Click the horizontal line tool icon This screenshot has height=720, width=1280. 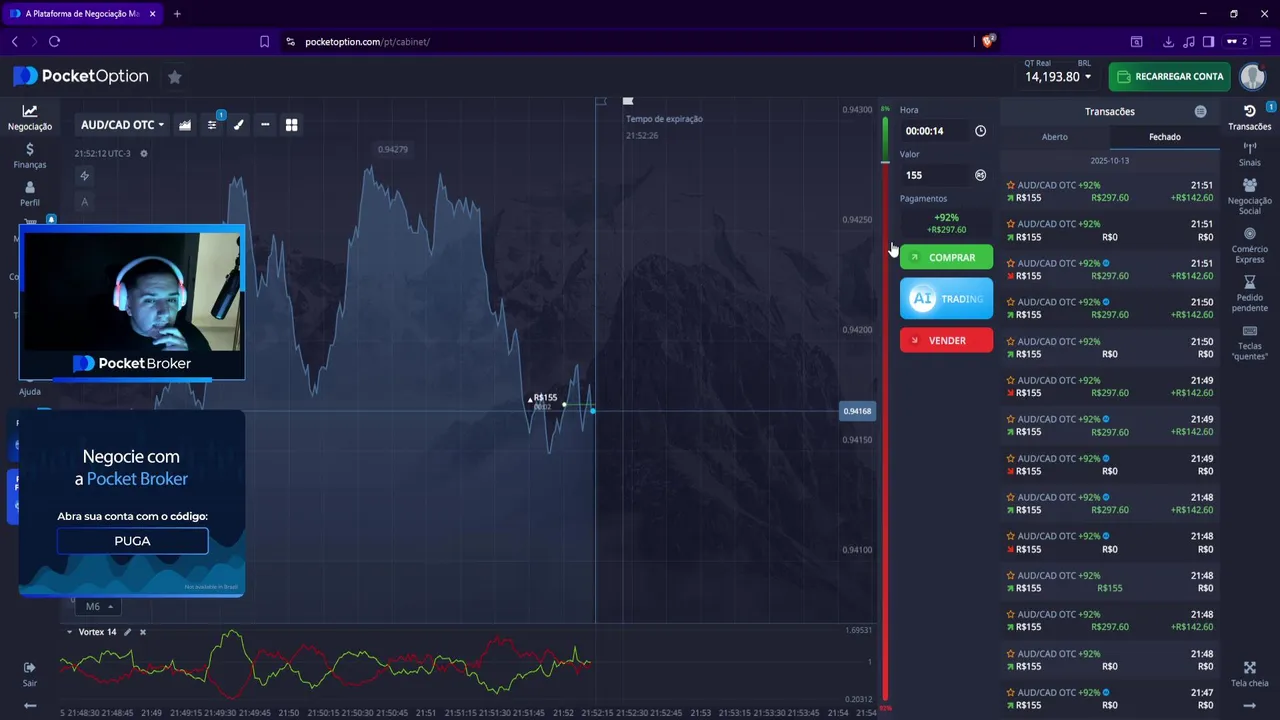pyautogui.click(x=265, y=125)
